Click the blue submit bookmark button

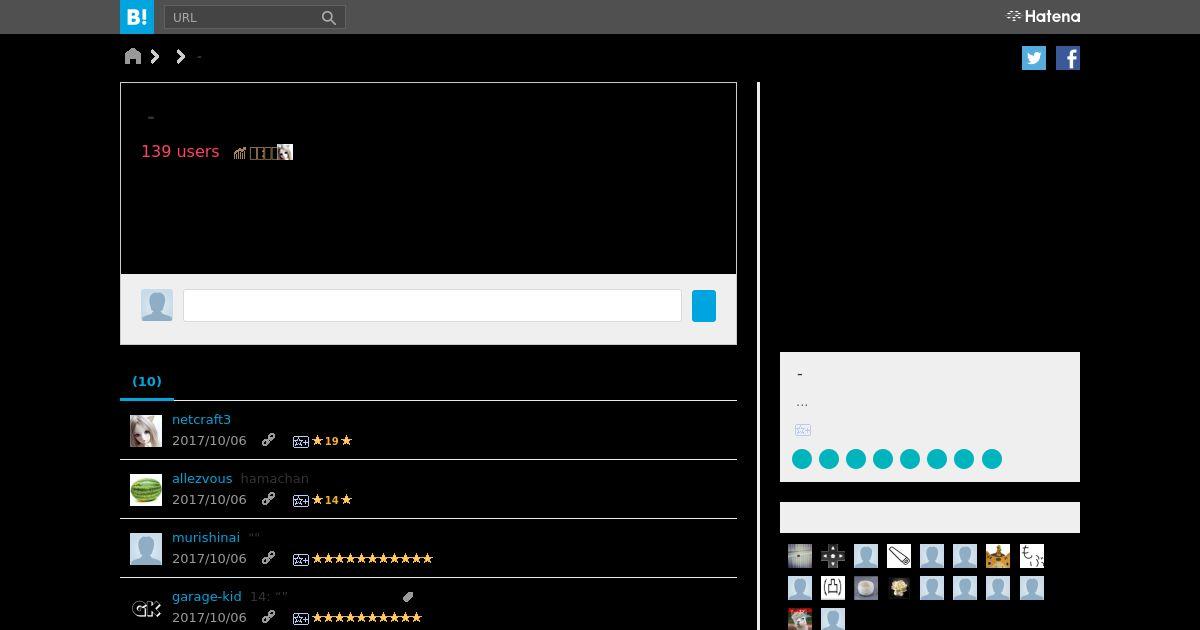tap(704, 305)
